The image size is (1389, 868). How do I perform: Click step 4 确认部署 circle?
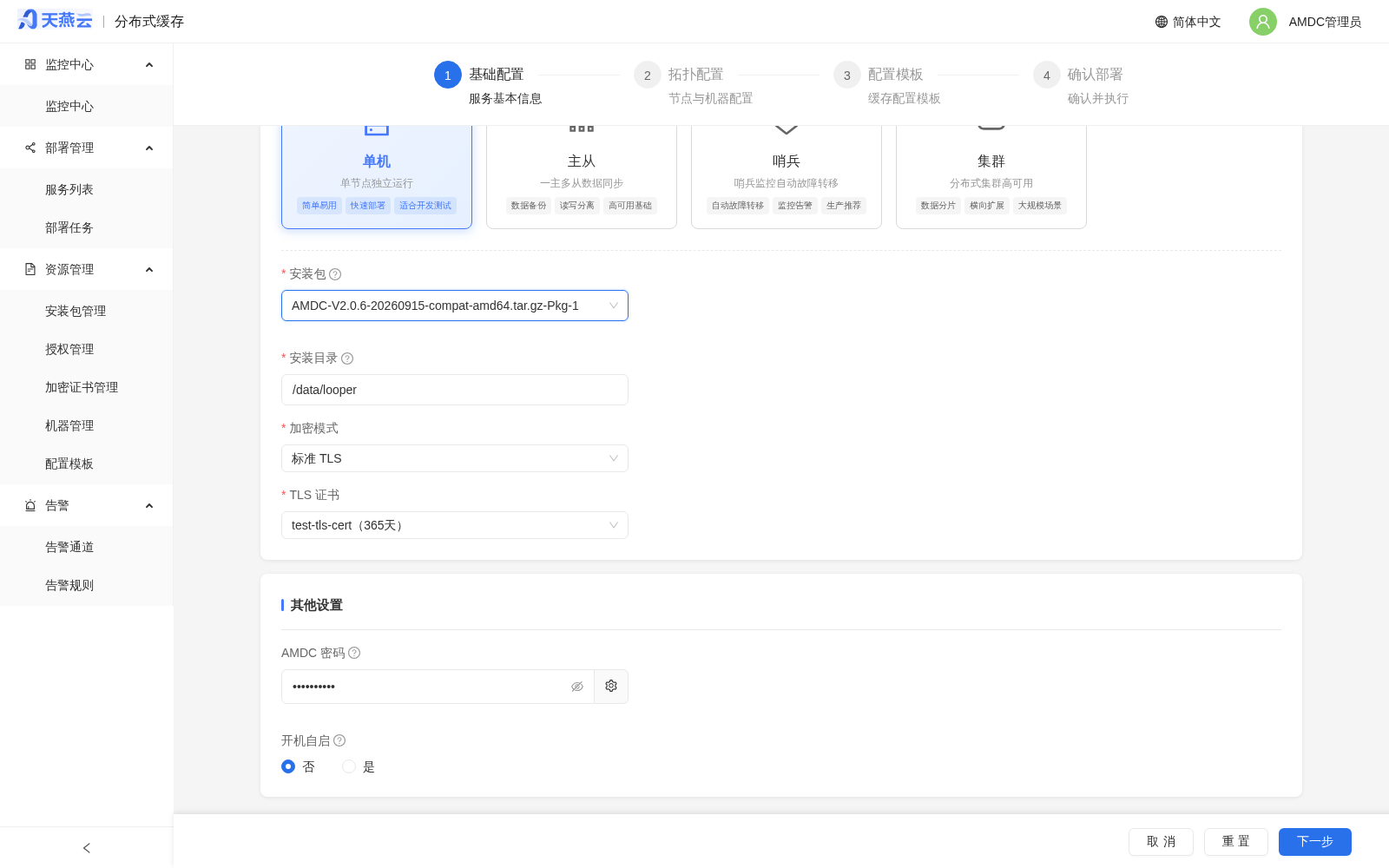tap(1047, 76)
